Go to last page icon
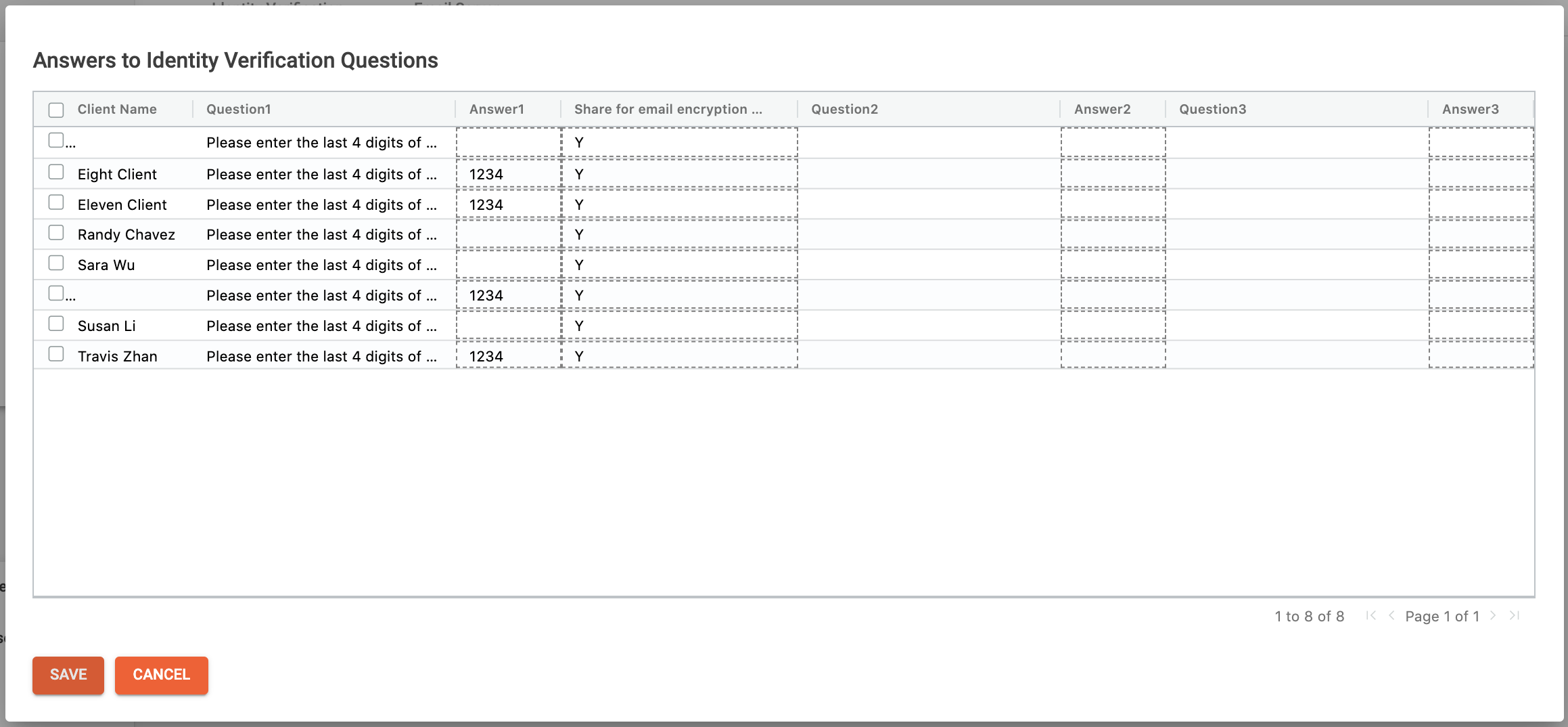 click(1515, 615)
